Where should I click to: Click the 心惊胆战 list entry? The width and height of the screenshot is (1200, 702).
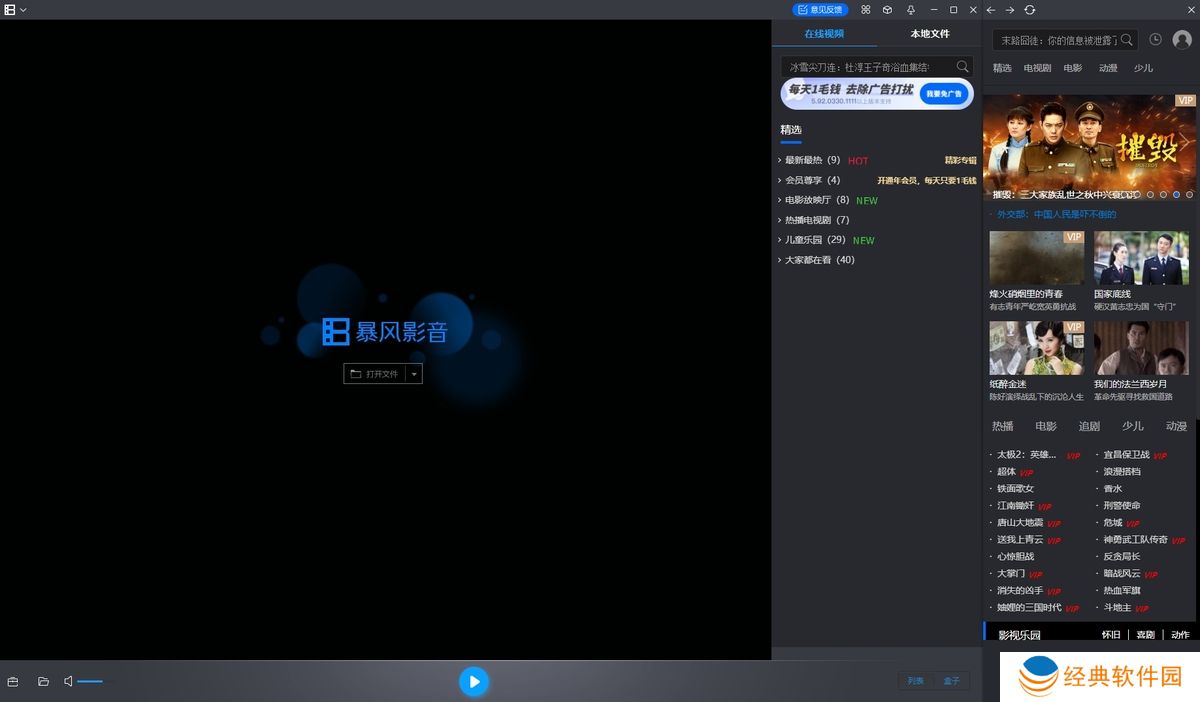1015,556
